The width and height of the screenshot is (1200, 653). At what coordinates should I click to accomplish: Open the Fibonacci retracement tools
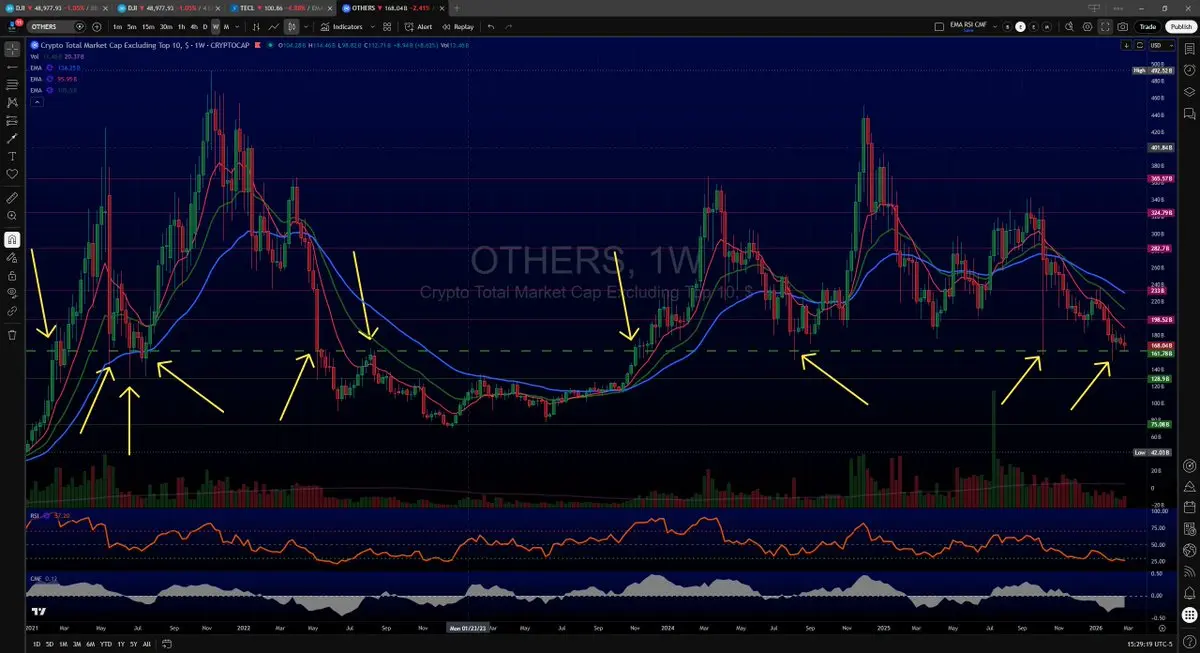pos(12,84)
